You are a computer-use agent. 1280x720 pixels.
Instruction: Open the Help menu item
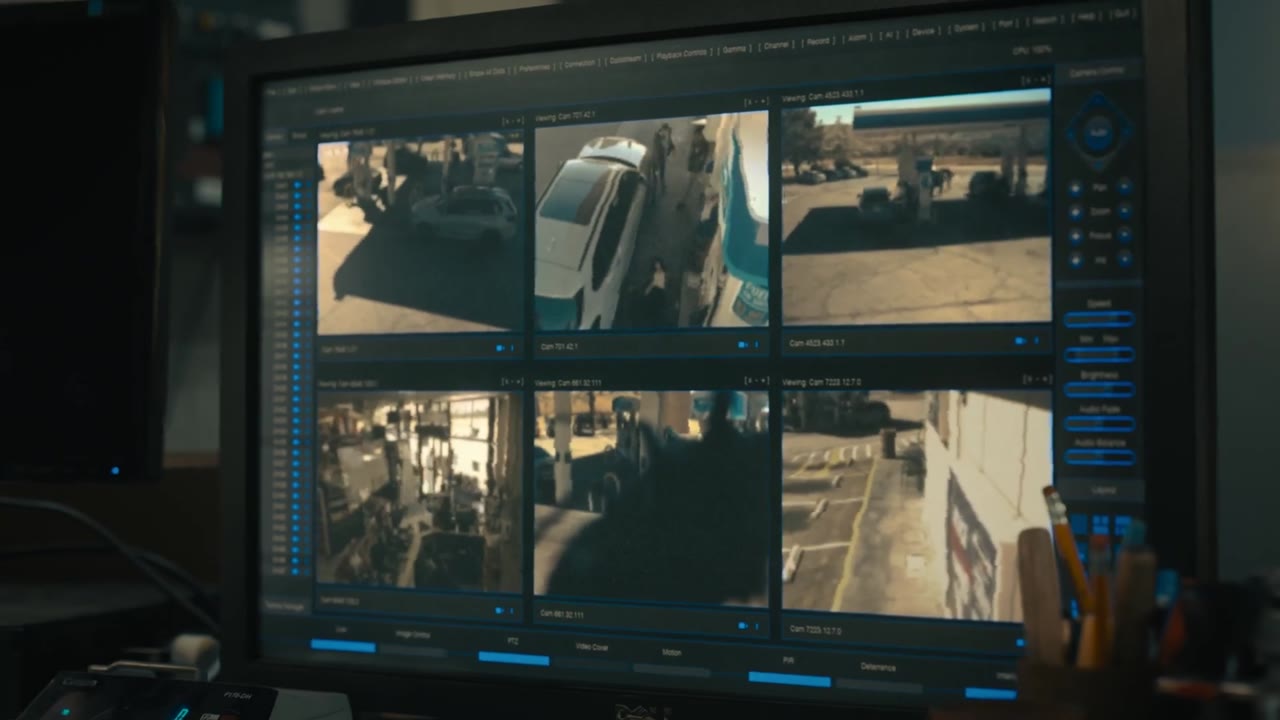(1086, 17)
